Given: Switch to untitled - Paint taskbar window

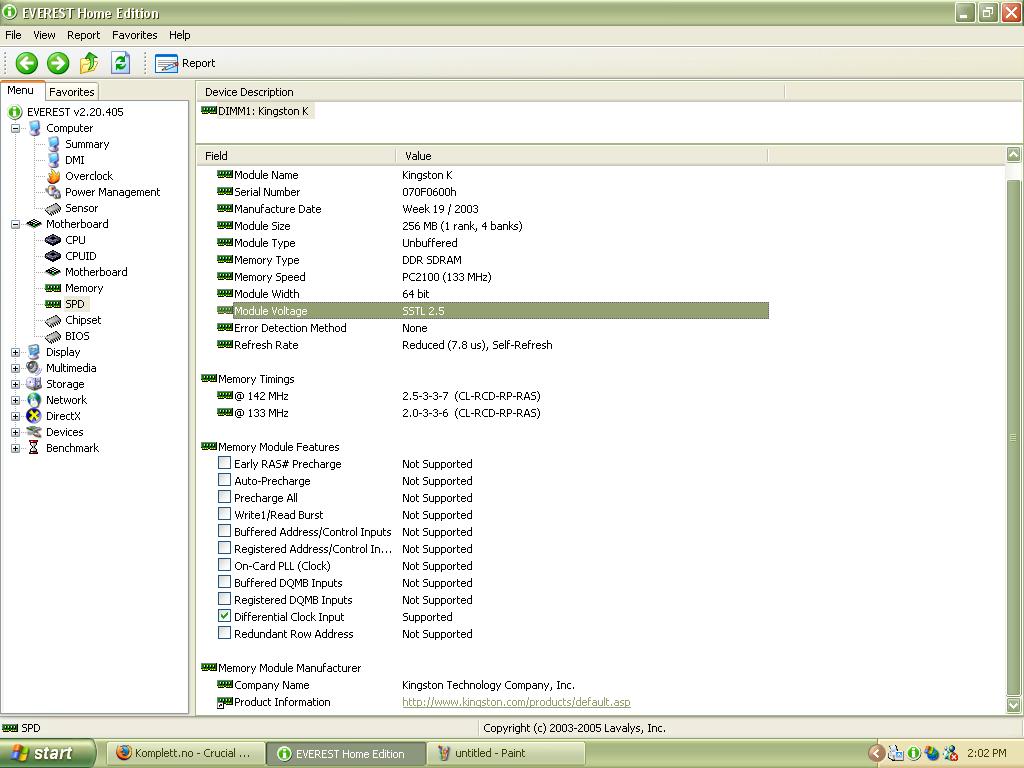Looking at the screenshot, I should click(506, 753).
